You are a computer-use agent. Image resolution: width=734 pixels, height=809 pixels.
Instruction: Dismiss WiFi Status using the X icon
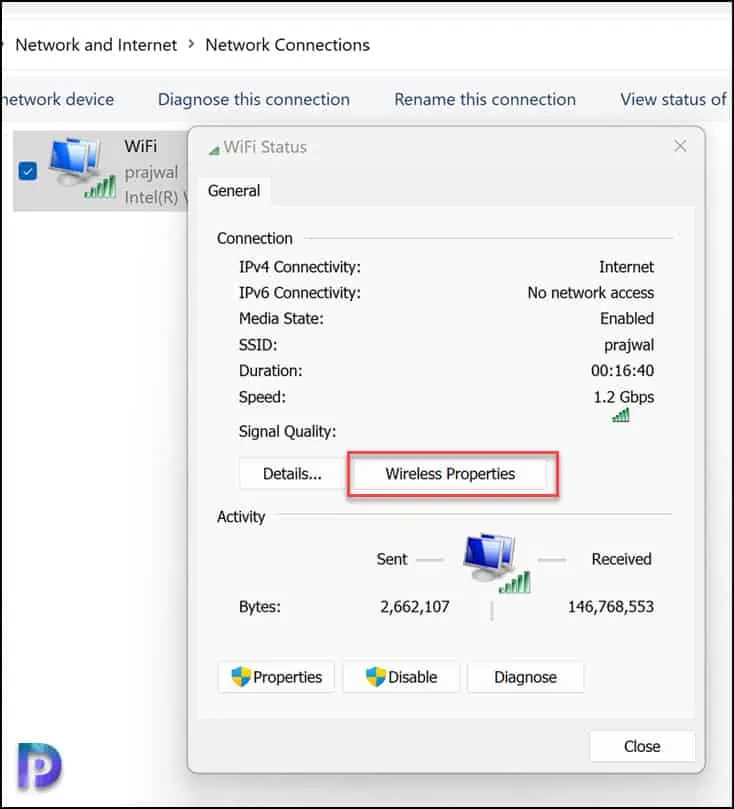click(x=680, y=146)
